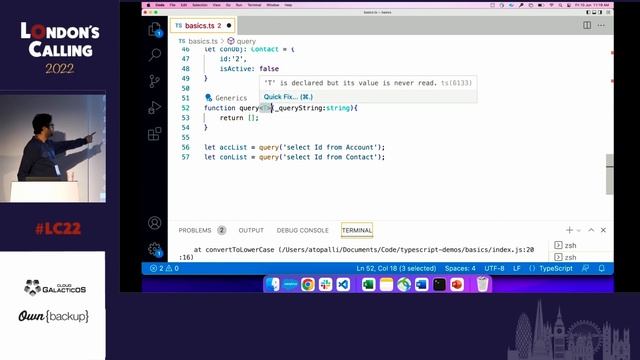The image size is (640, 360).
Task: Switch to the PROBLEMS tab
Action: [x=195, y=230]
